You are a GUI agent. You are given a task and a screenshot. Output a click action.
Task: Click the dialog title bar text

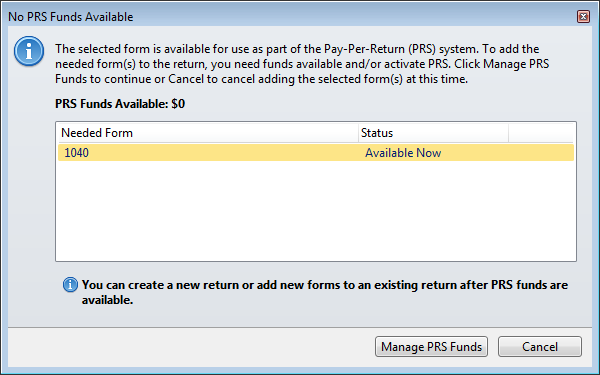[x=71, y=17]
